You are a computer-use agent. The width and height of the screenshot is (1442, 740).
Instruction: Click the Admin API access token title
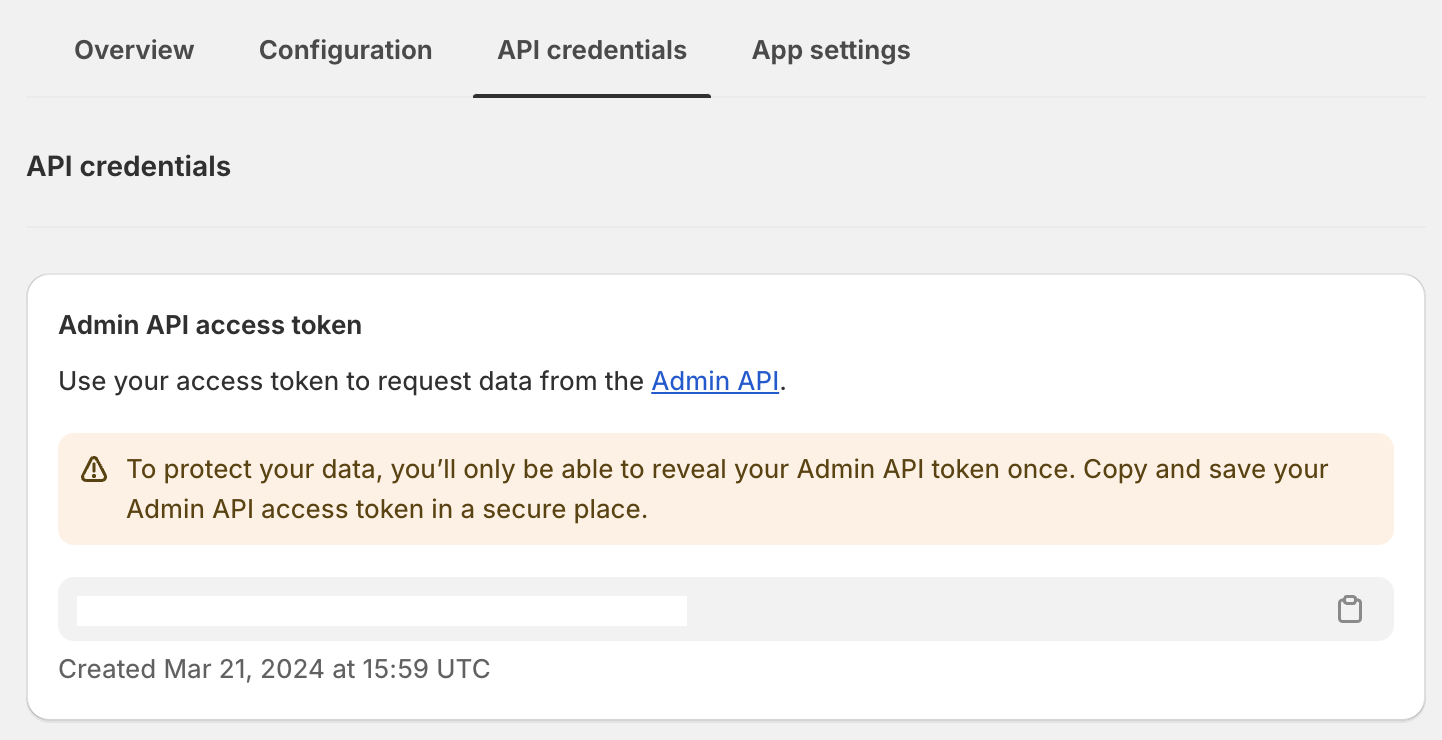click(210, 325)
